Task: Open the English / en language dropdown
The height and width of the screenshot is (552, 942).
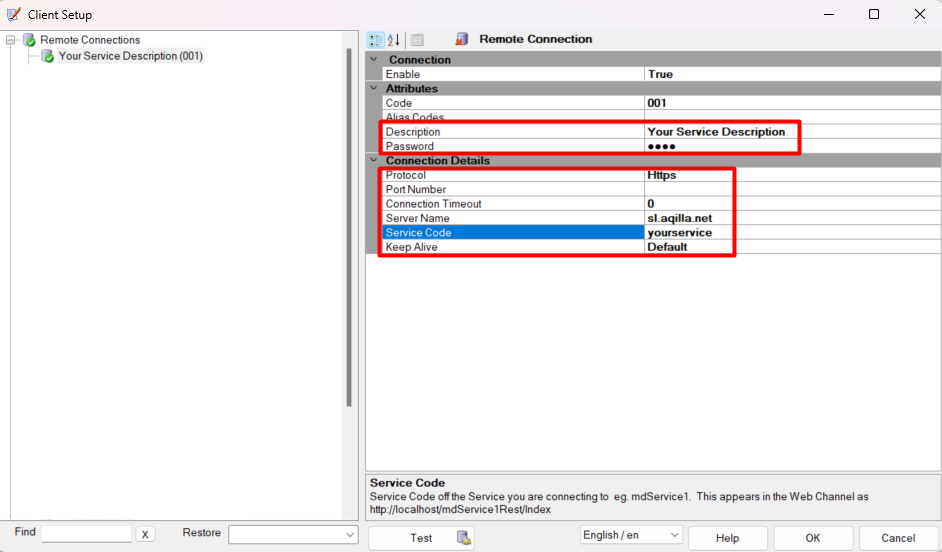Action: pyautogui.click(x=675, y=536)
